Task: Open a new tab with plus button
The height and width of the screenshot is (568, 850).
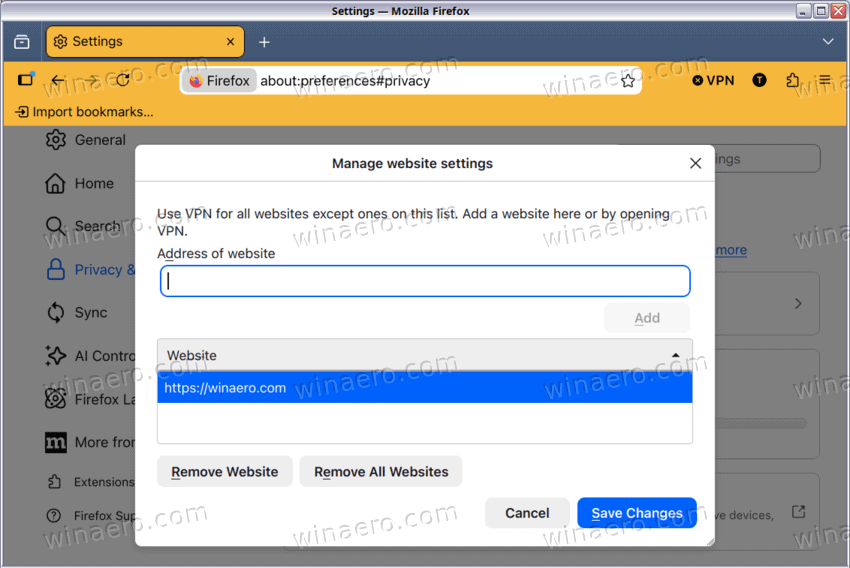Action: coord(264,42)
